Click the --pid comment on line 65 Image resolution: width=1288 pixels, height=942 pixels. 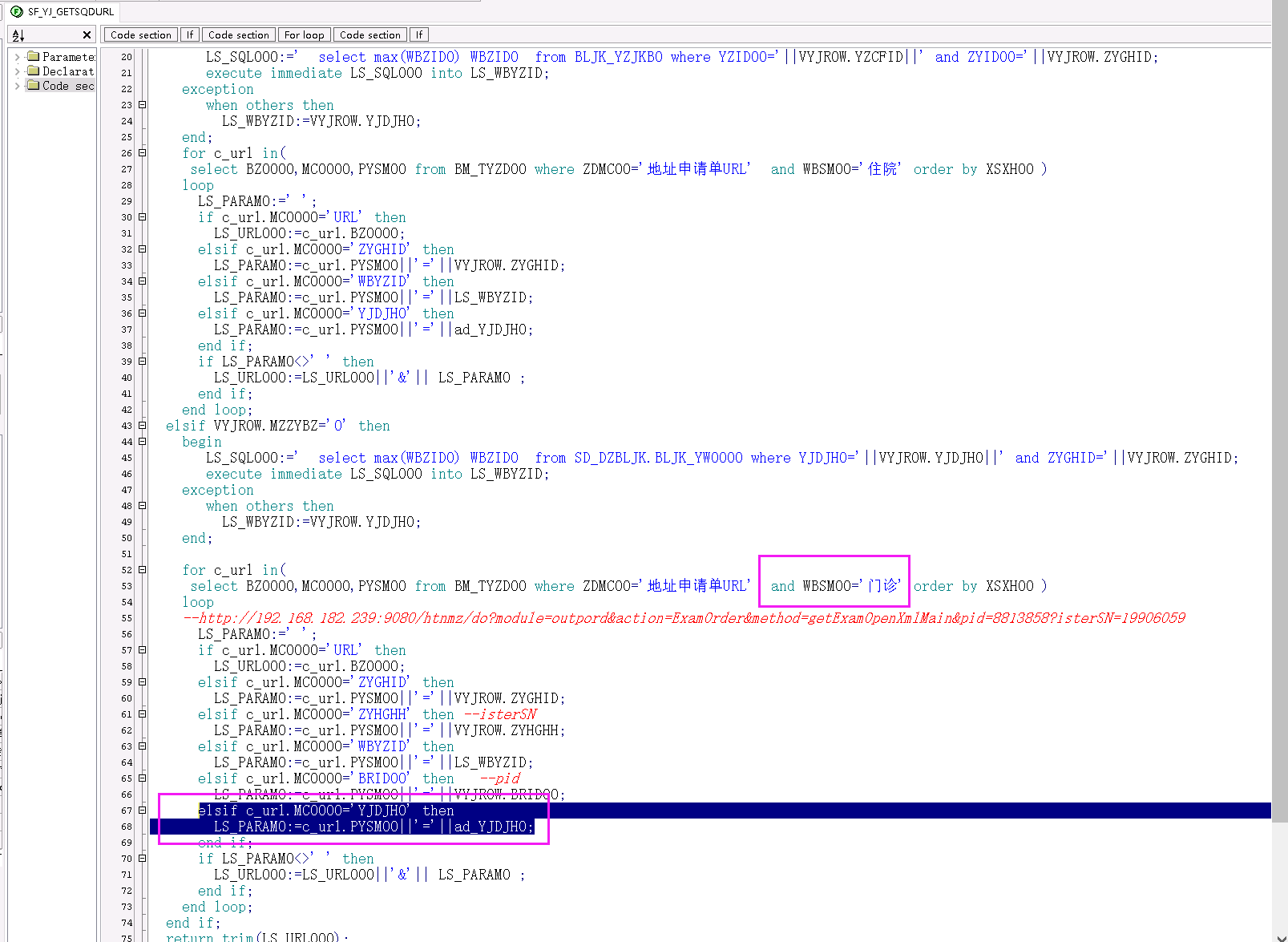[500, 778]
